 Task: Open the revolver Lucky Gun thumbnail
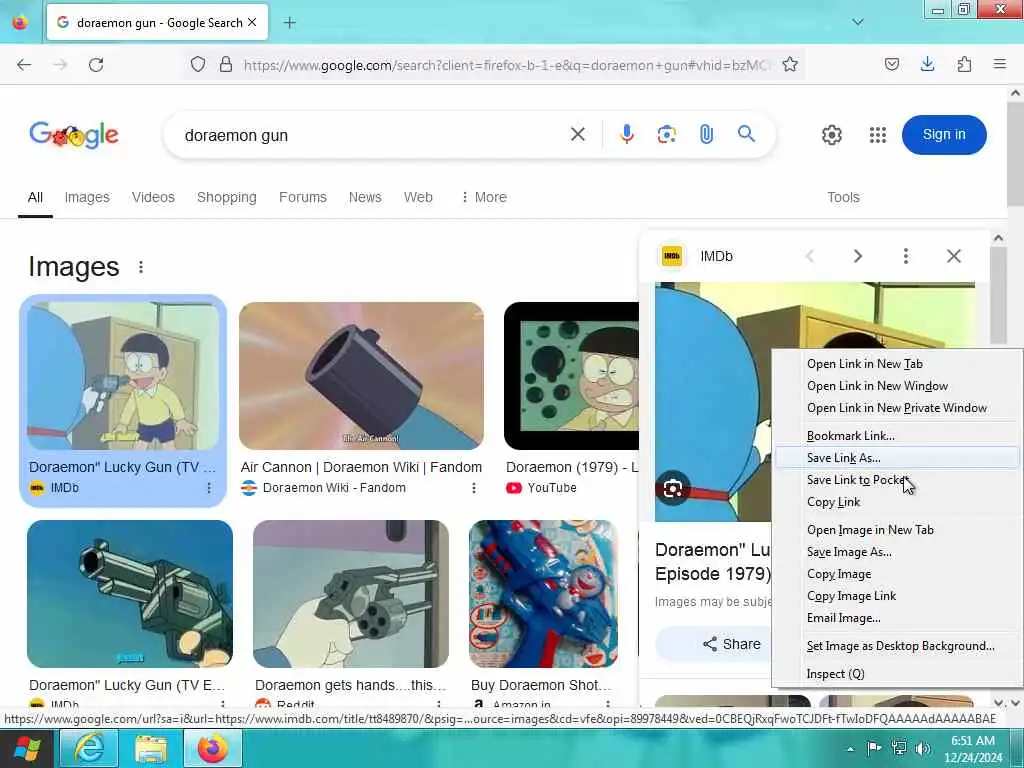pyautogui.click(x=130, y=594)
